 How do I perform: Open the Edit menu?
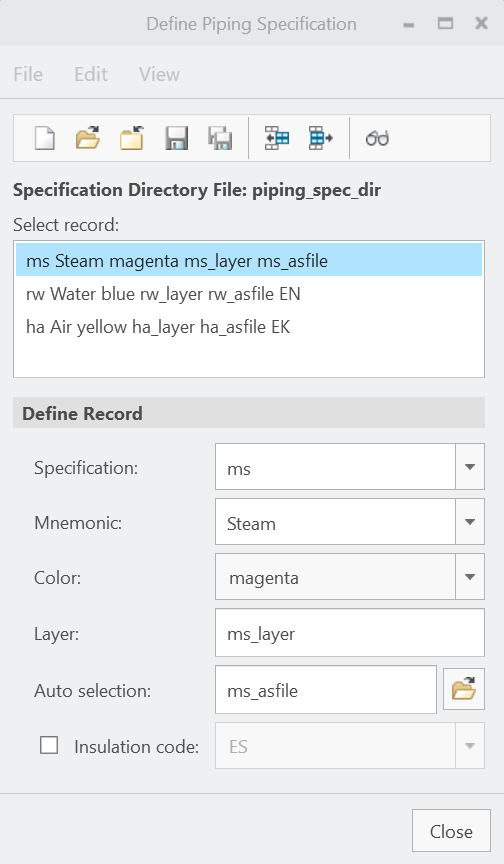(91, 74)
